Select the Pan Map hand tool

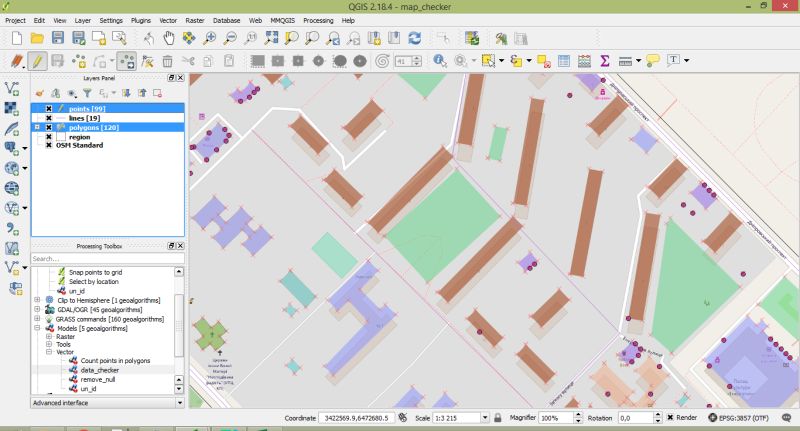coord(168,38)
